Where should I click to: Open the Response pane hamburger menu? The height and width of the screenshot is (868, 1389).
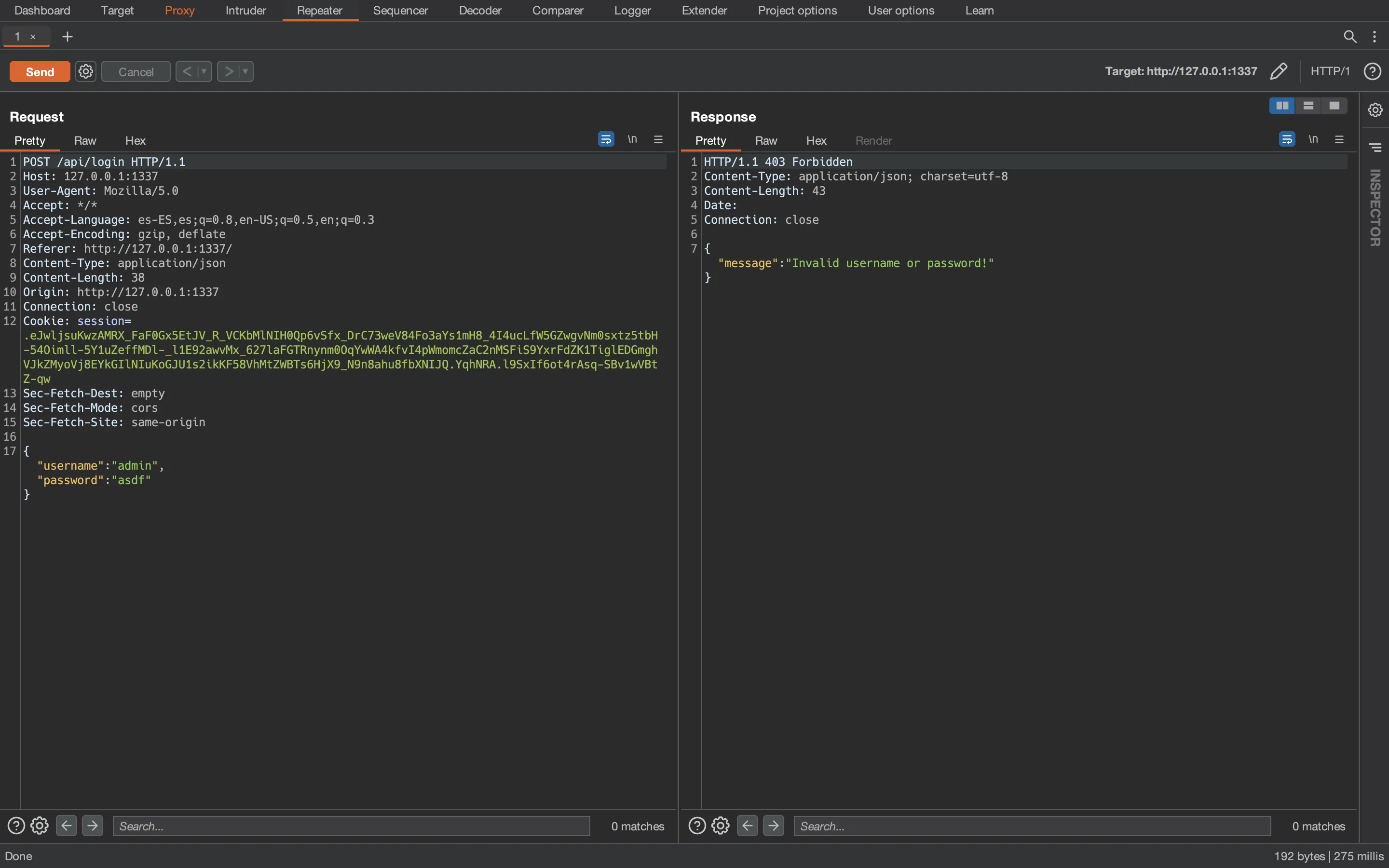tap(1340, 139)
